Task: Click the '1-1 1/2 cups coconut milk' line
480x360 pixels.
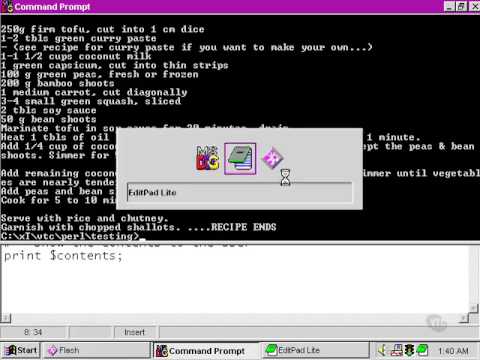Action: tap(76, 56)
